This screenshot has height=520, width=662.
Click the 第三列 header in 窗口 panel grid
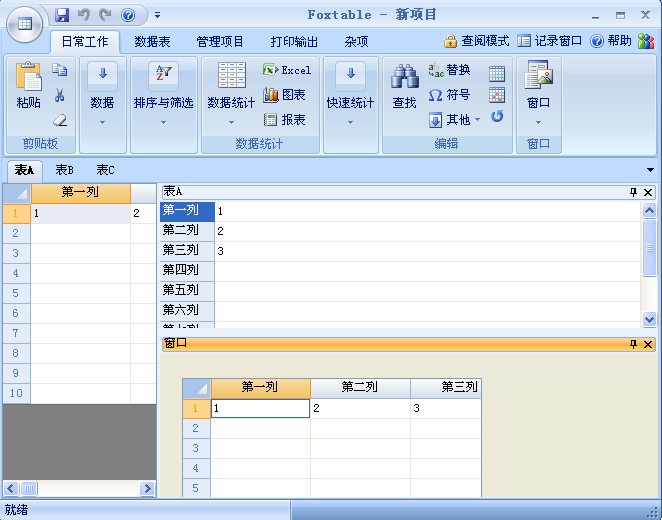[x=446, y=387]
